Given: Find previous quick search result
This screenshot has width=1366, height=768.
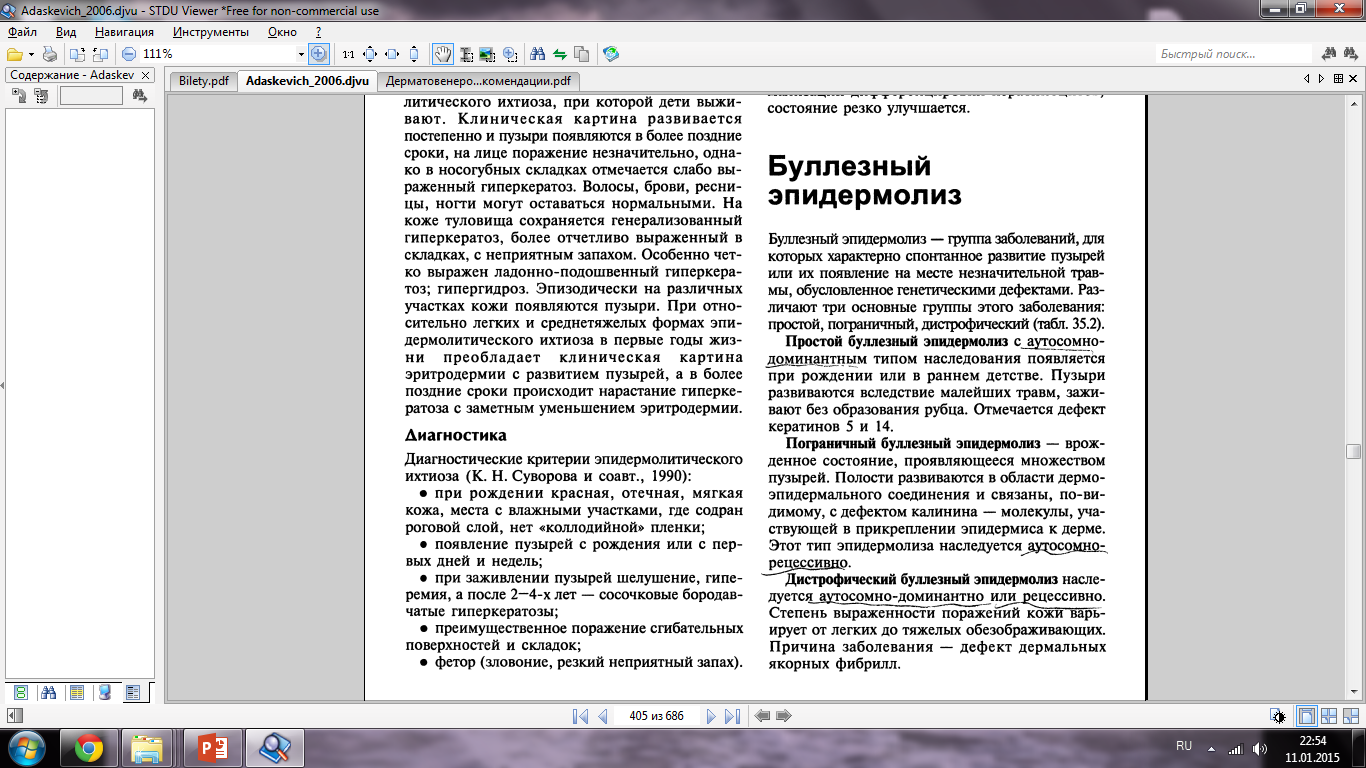Looking at the screenshot, I should pyautogui.click(x=1330, y=54).
